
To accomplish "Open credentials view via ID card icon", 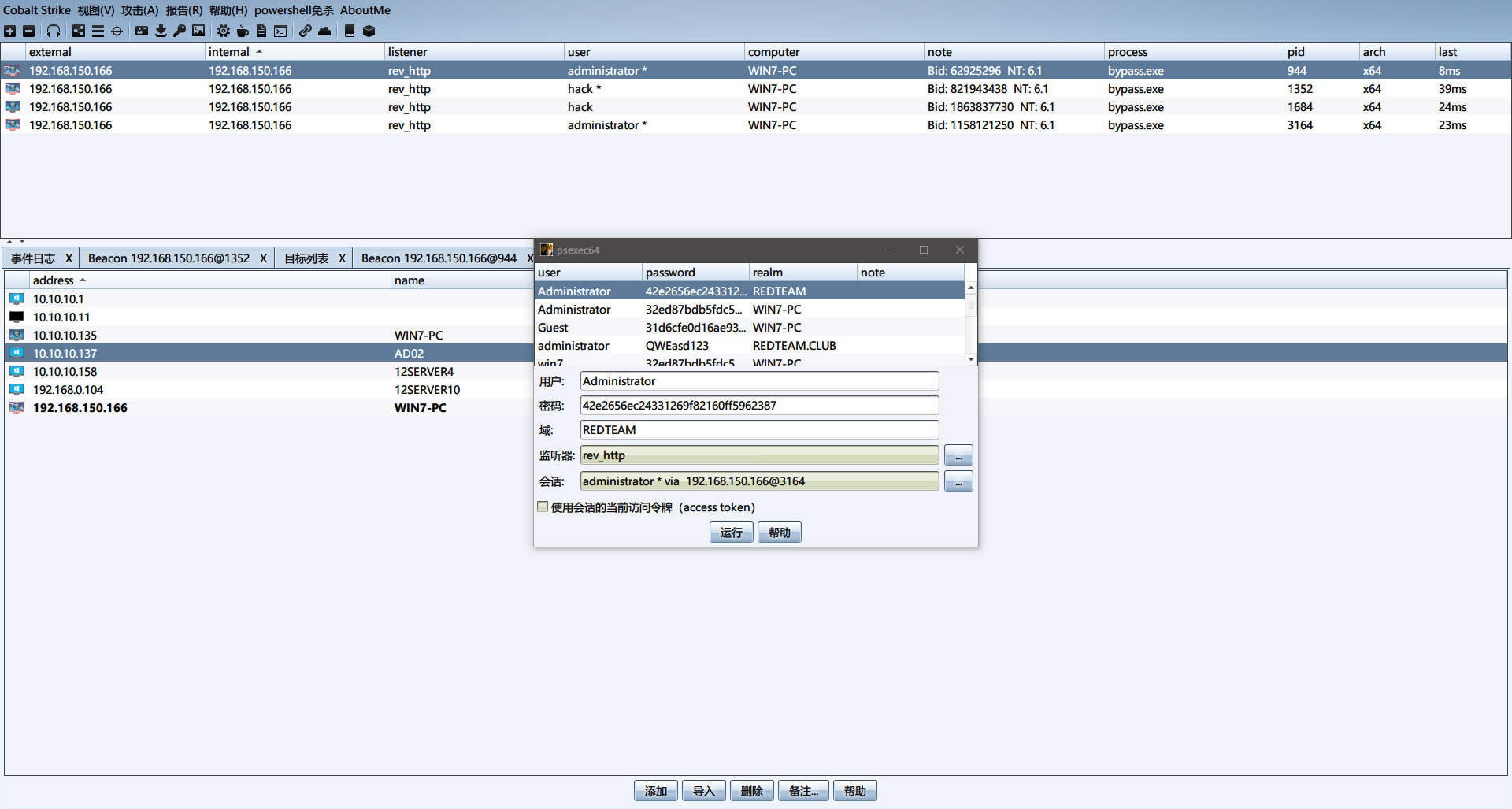I will [x=142, y=31].
